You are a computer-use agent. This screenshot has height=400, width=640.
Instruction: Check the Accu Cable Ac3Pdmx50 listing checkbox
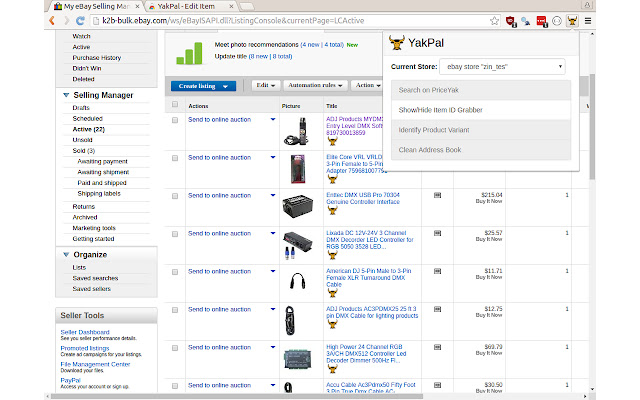click(x=175, y=386)
